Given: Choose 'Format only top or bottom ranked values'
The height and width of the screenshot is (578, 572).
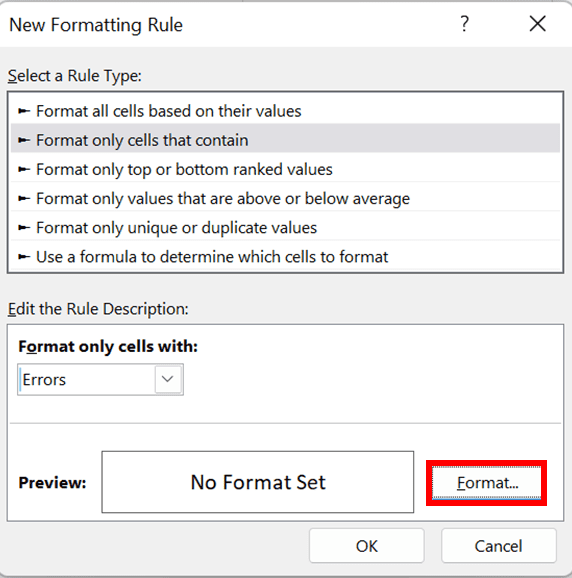Looking at the screenshot, I should pyautogui.click(x=285, y=169).
